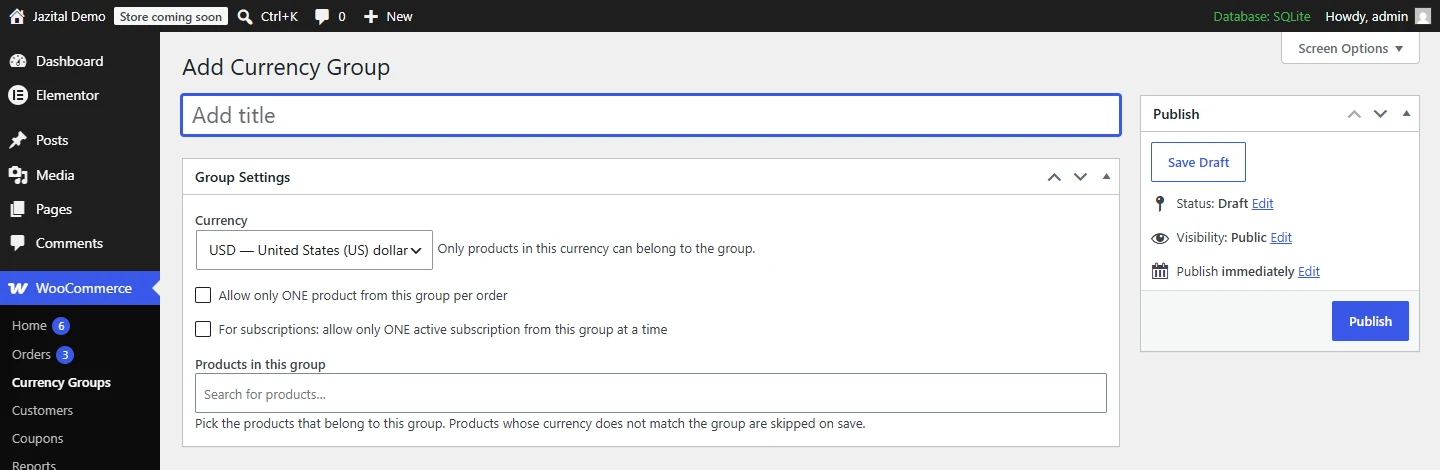1440x470 pixels.
Task: Move Group Settings panel up
Action: coord(1054,177)
